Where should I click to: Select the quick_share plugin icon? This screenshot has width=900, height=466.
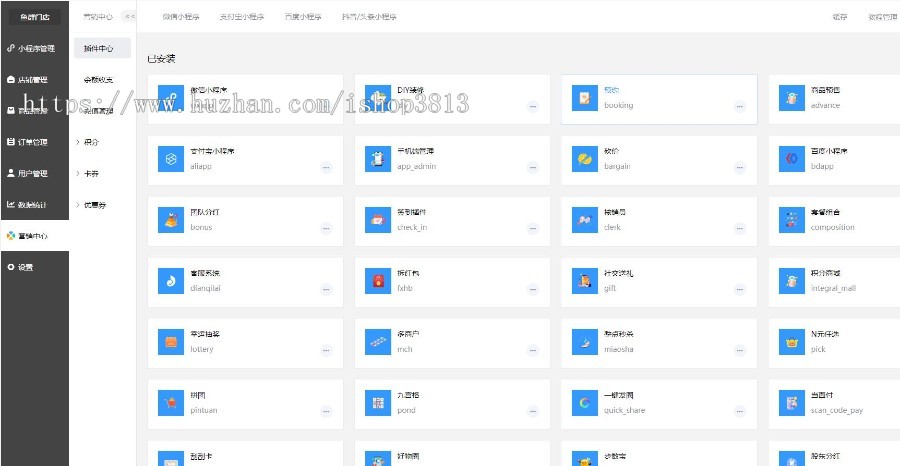(582, 403)
